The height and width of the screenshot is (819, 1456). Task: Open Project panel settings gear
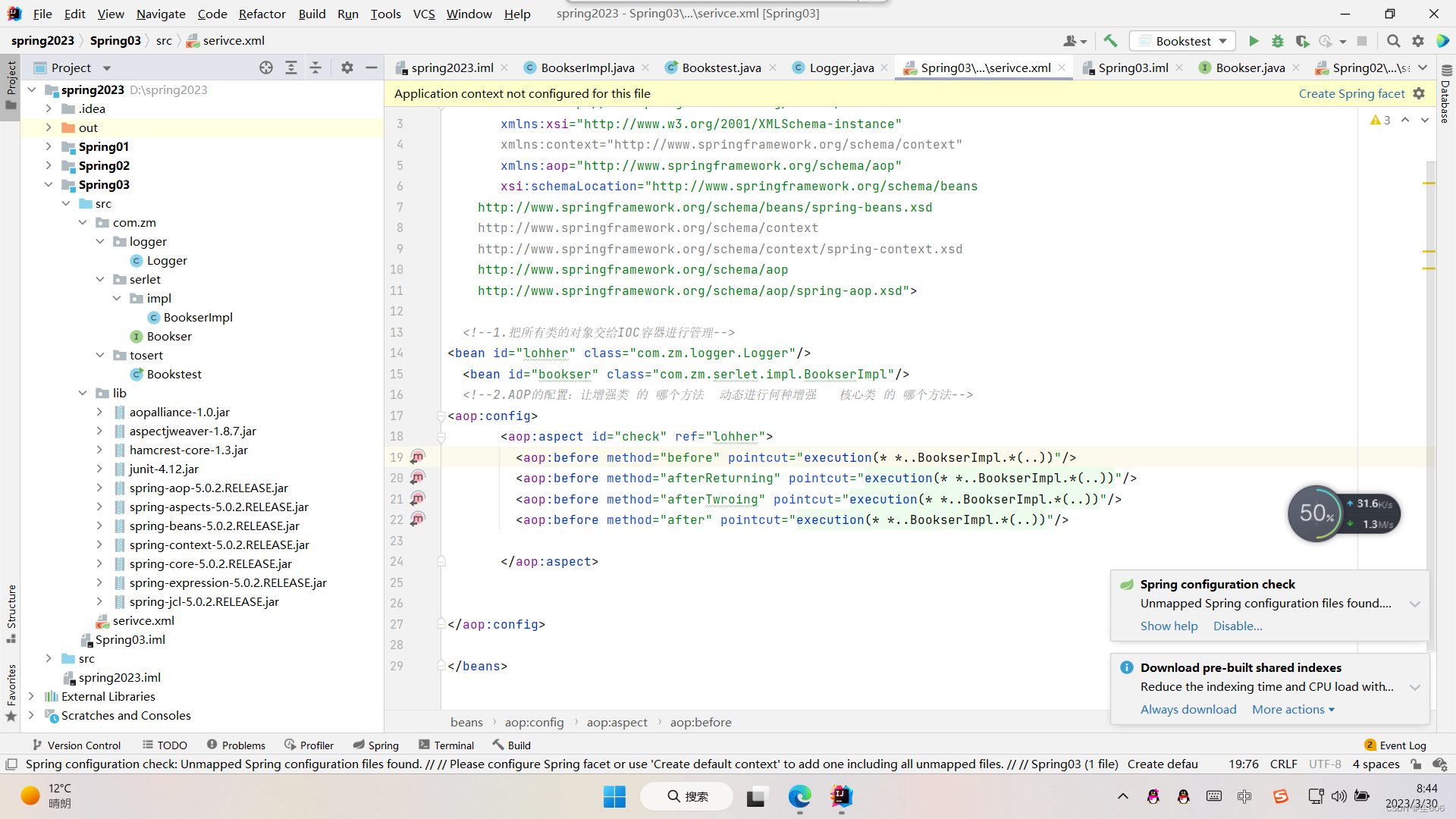click(x=347, y=67)
